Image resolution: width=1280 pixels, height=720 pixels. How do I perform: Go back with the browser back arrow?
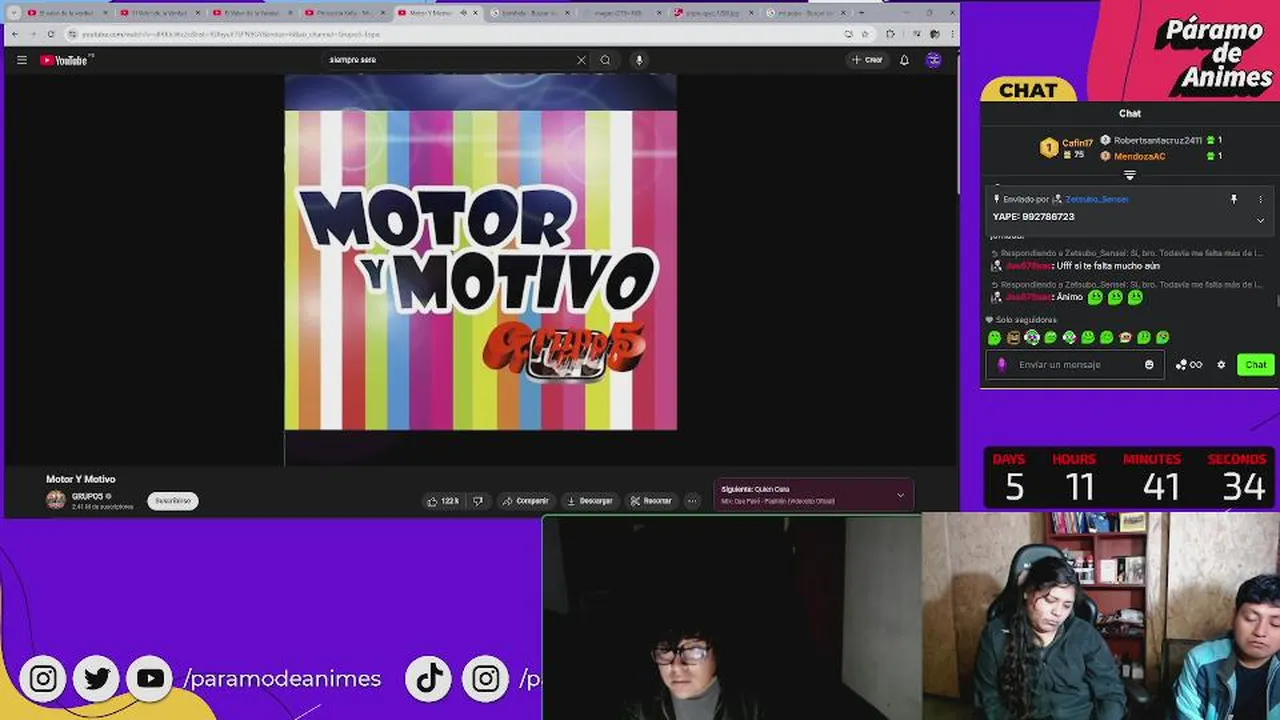coord(16,34)
